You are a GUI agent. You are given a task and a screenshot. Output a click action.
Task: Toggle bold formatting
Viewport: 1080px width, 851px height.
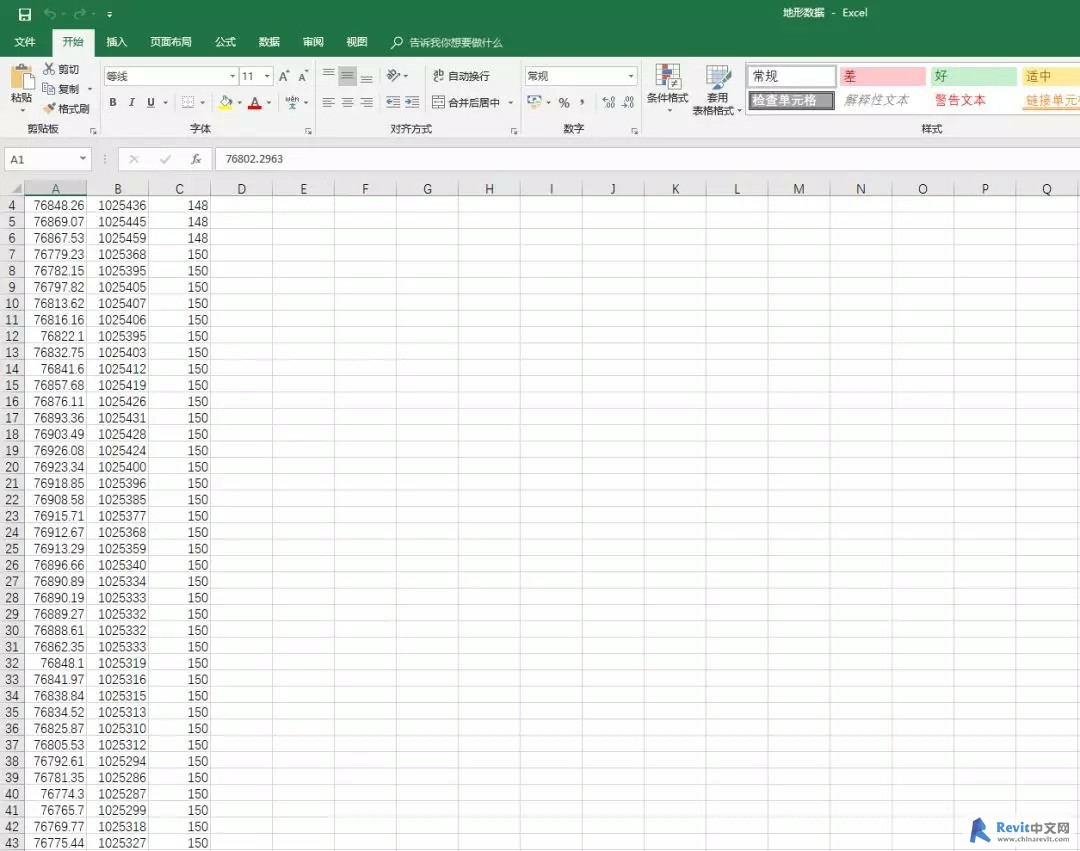coord(113,102)
